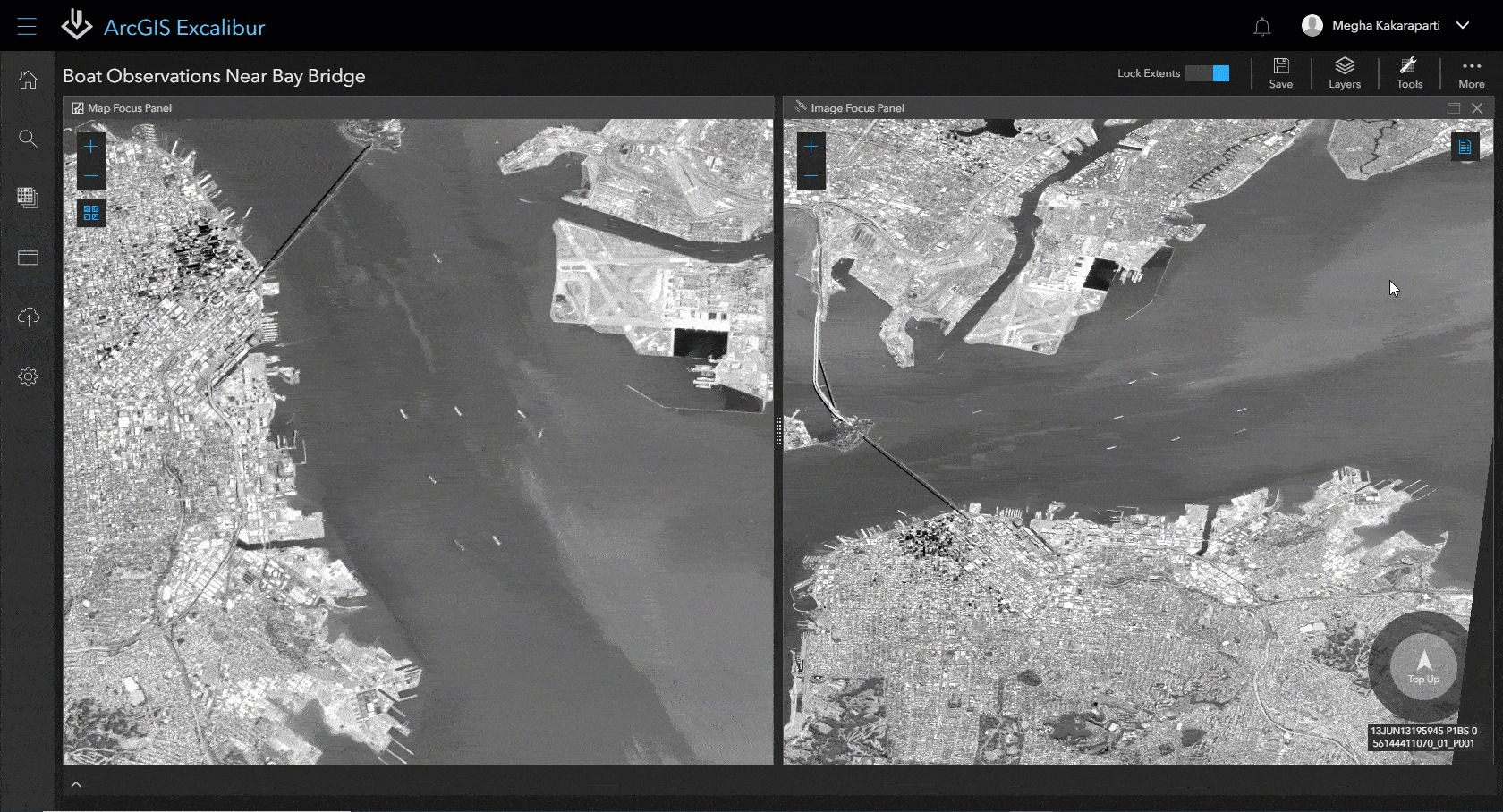Open the hamburger navigation menu
This screenshot has height=812, width=1503.
[x=27, y=26]
